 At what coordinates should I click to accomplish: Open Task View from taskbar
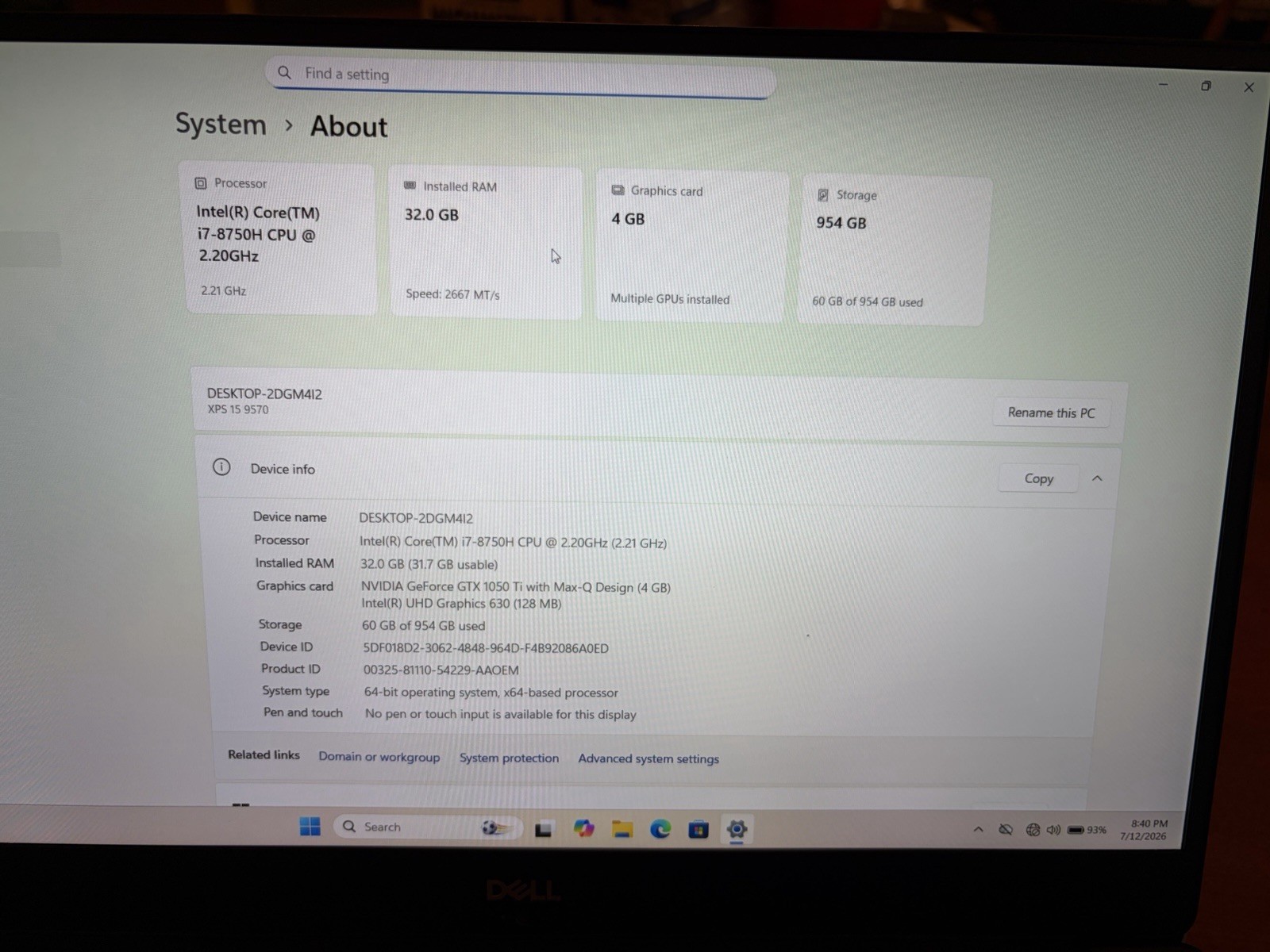click(x=543, y=829)
